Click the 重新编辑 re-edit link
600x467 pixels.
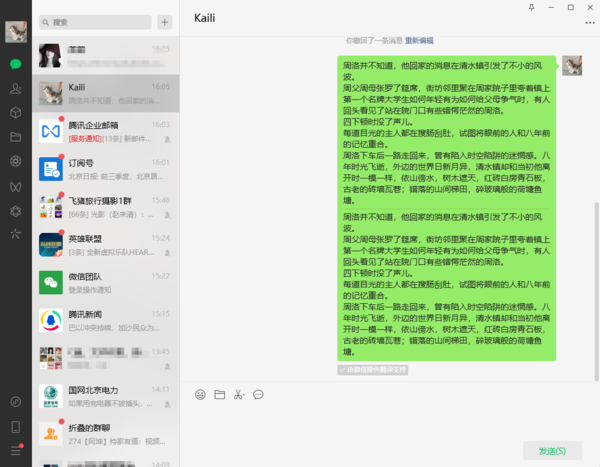pos(419,41)
